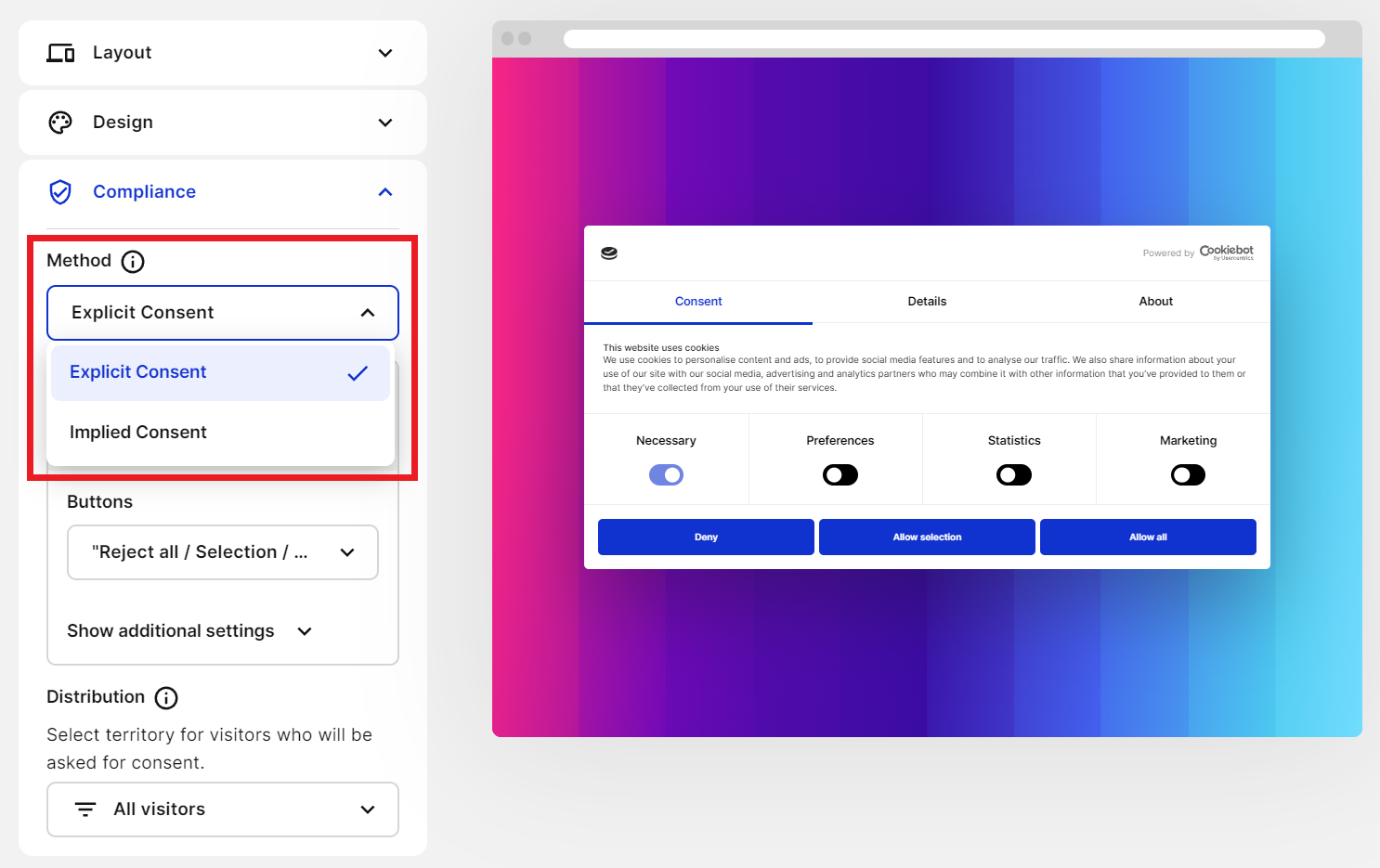Viewport: 1380px width, 868px height.
Task: Open the Buttons dropdown
Action: click(223, 552)
